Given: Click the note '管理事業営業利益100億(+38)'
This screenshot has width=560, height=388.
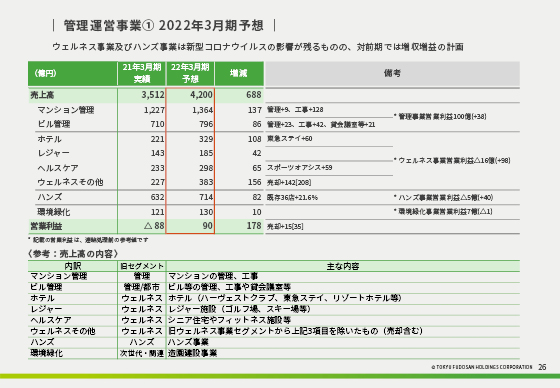Looking at the screenshot, I should tap(440, 116).
